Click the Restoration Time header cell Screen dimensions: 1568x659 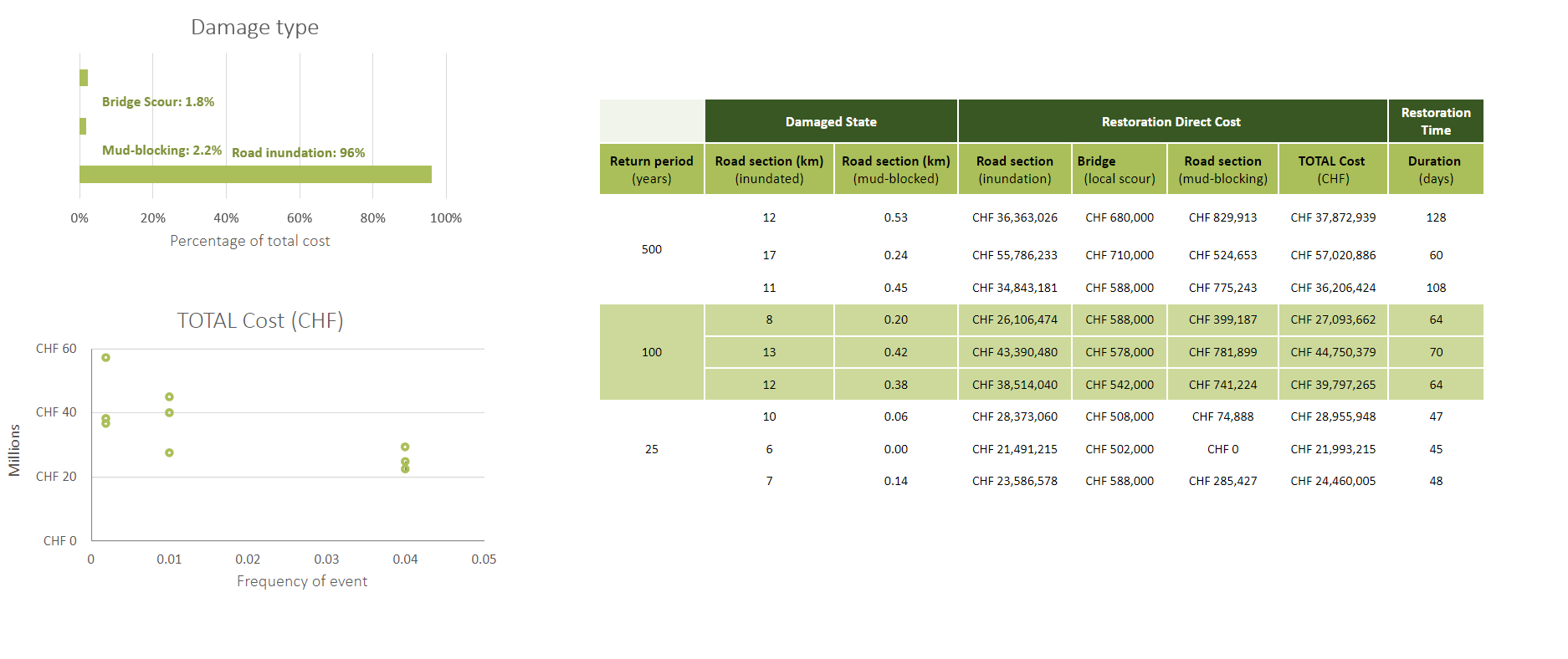point(1435,121)
